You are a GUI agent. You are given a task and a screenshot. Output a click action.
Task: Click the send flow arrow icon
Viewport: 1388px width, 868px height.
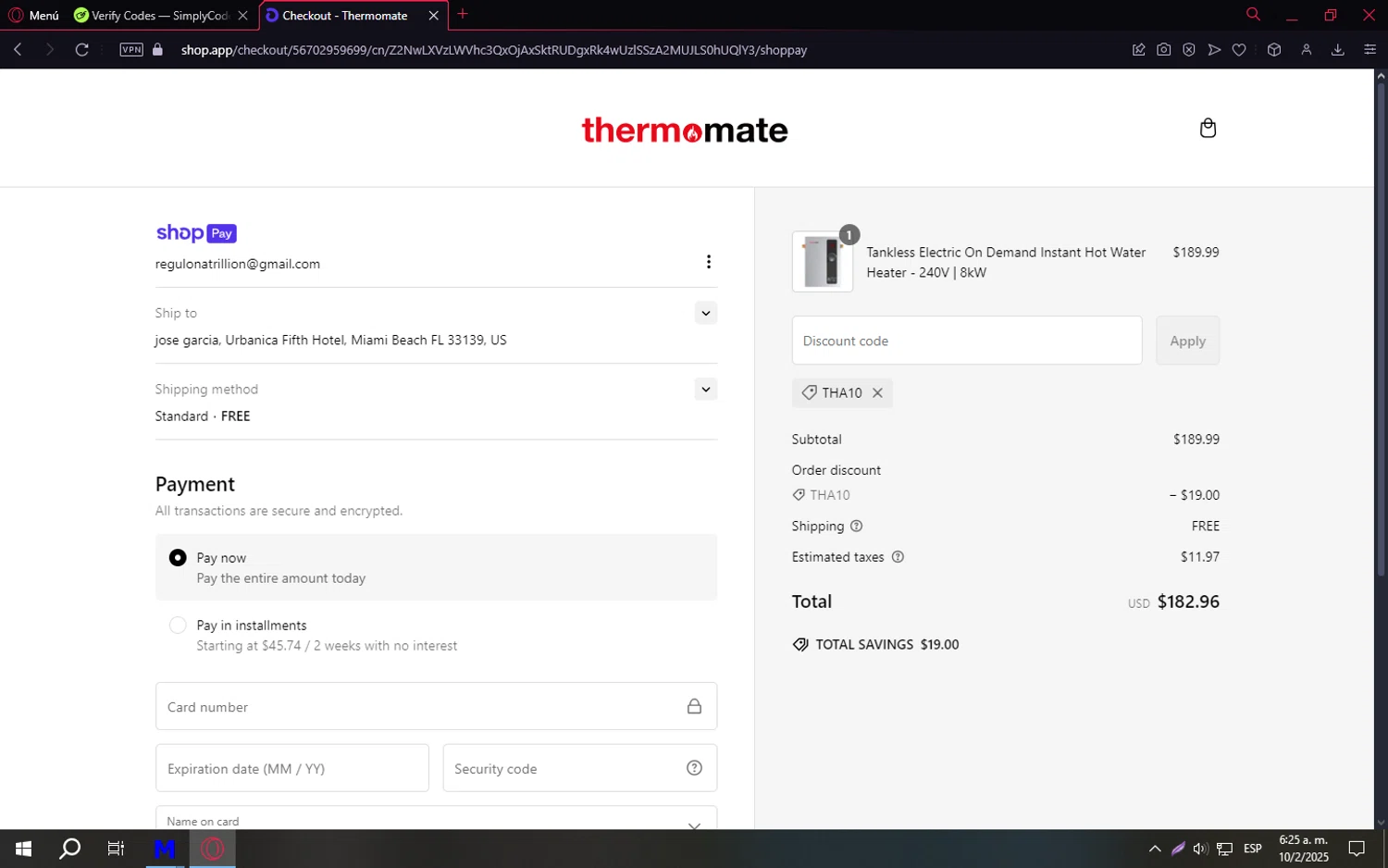coord(1214,50)
